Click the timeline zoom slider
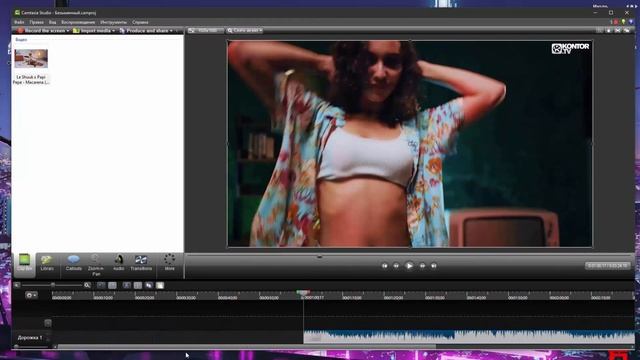This screenshot has width=640, height=360. [52, 285]
